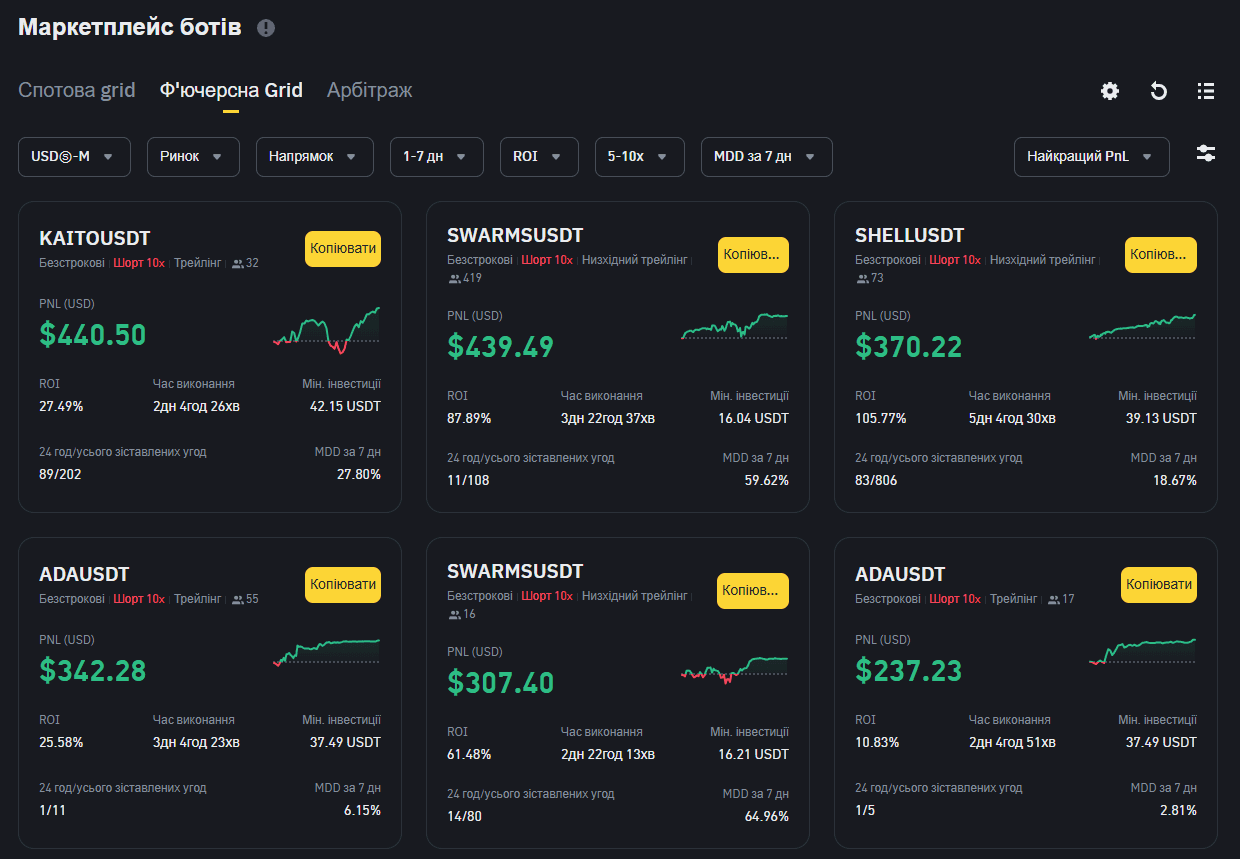Open the ROI filter dropdown
Image resolution: width=1240 pixels, height=859 pixels.
(539, 157)
